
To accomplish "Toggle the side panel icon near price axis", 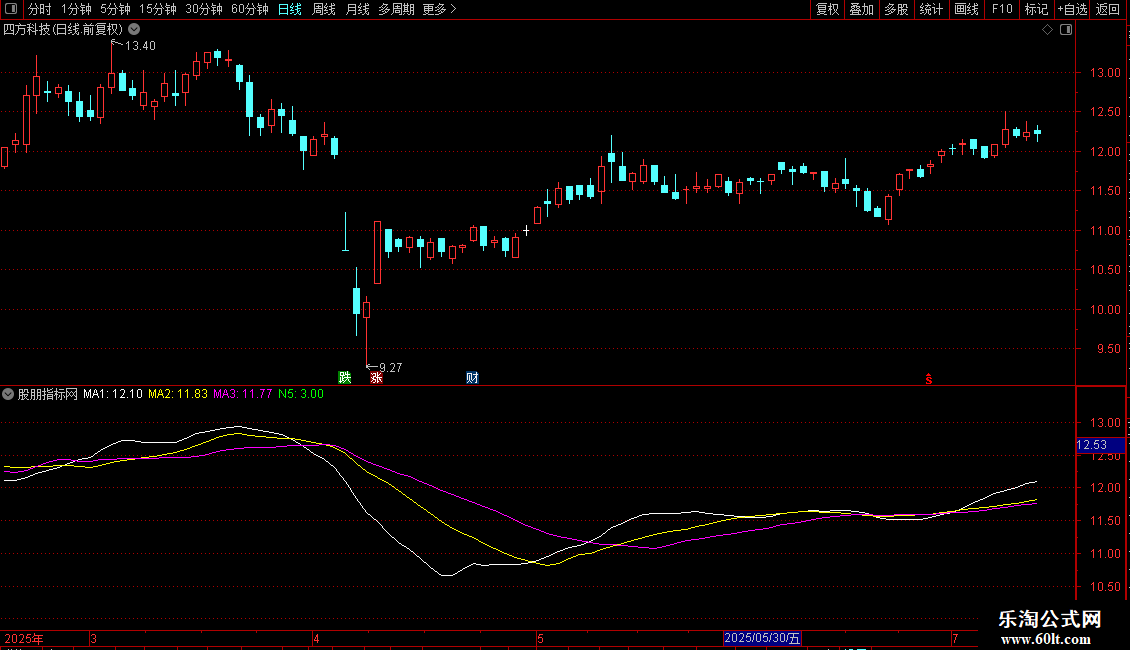I will coord(1066,30).
